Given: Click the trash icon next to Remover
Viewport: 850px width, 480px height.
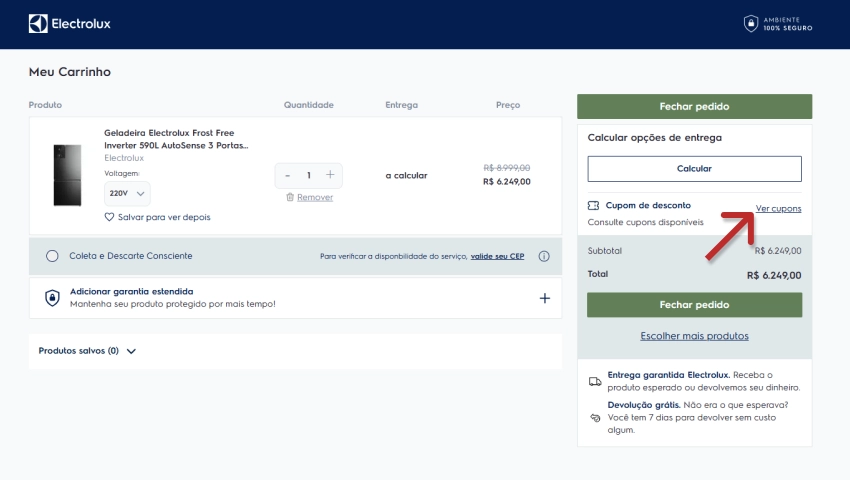Looking at the screenshot, I should [290, 197].
